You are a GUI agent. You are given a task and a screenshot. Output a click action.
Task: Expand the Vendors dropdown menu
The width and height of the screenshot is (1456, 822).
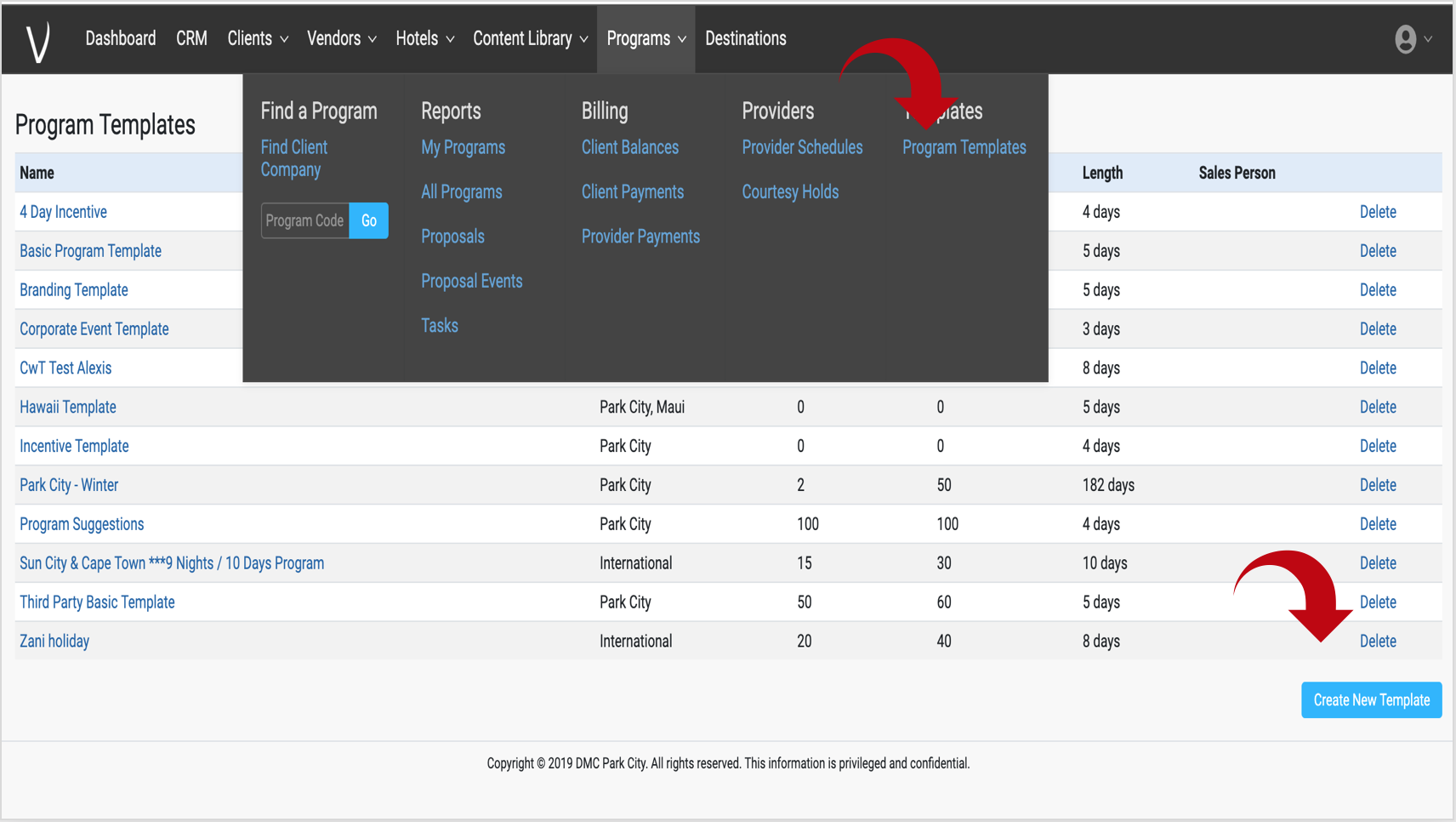coord(342,38)
